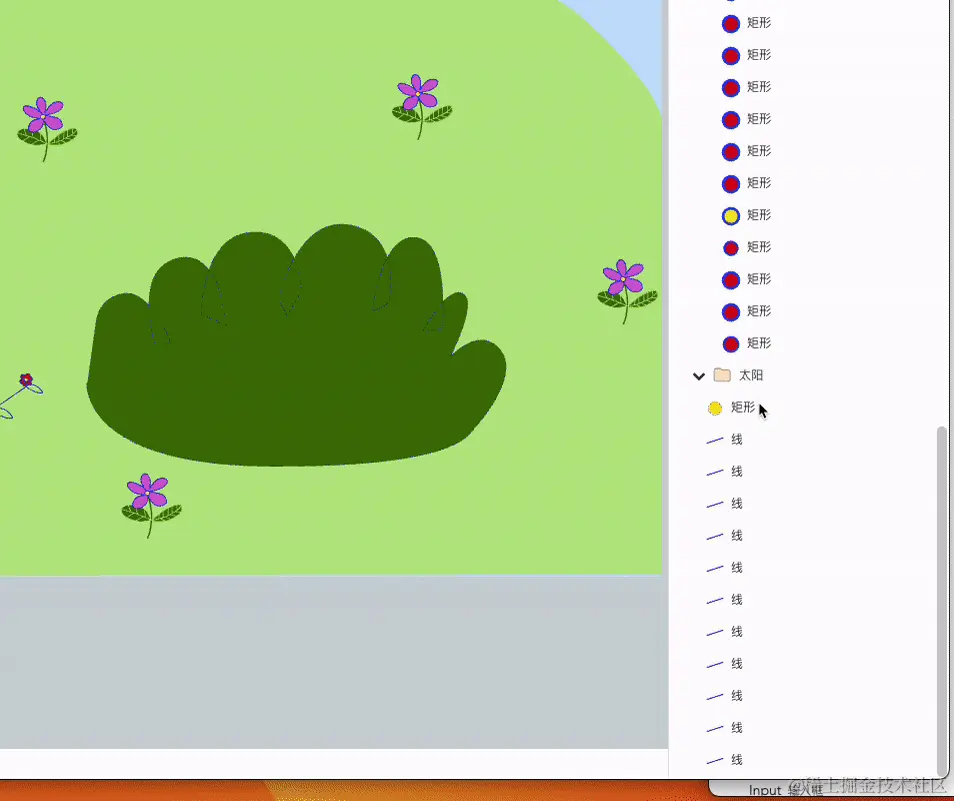Collapse the 太阳 layer group
Screen dimensions: 954x801
coord(699,375)
